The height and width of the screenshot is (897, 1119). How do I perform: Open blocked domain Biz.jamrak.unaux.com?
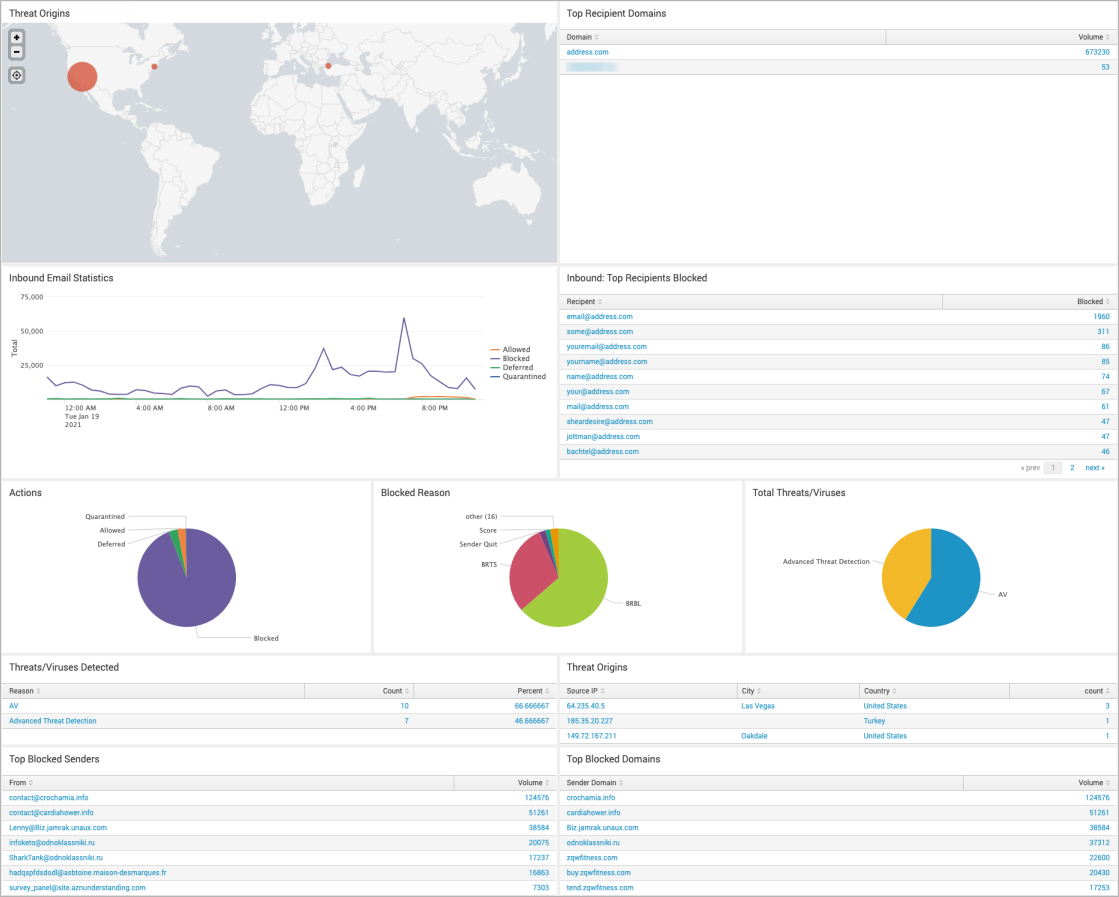coord(602,828)
